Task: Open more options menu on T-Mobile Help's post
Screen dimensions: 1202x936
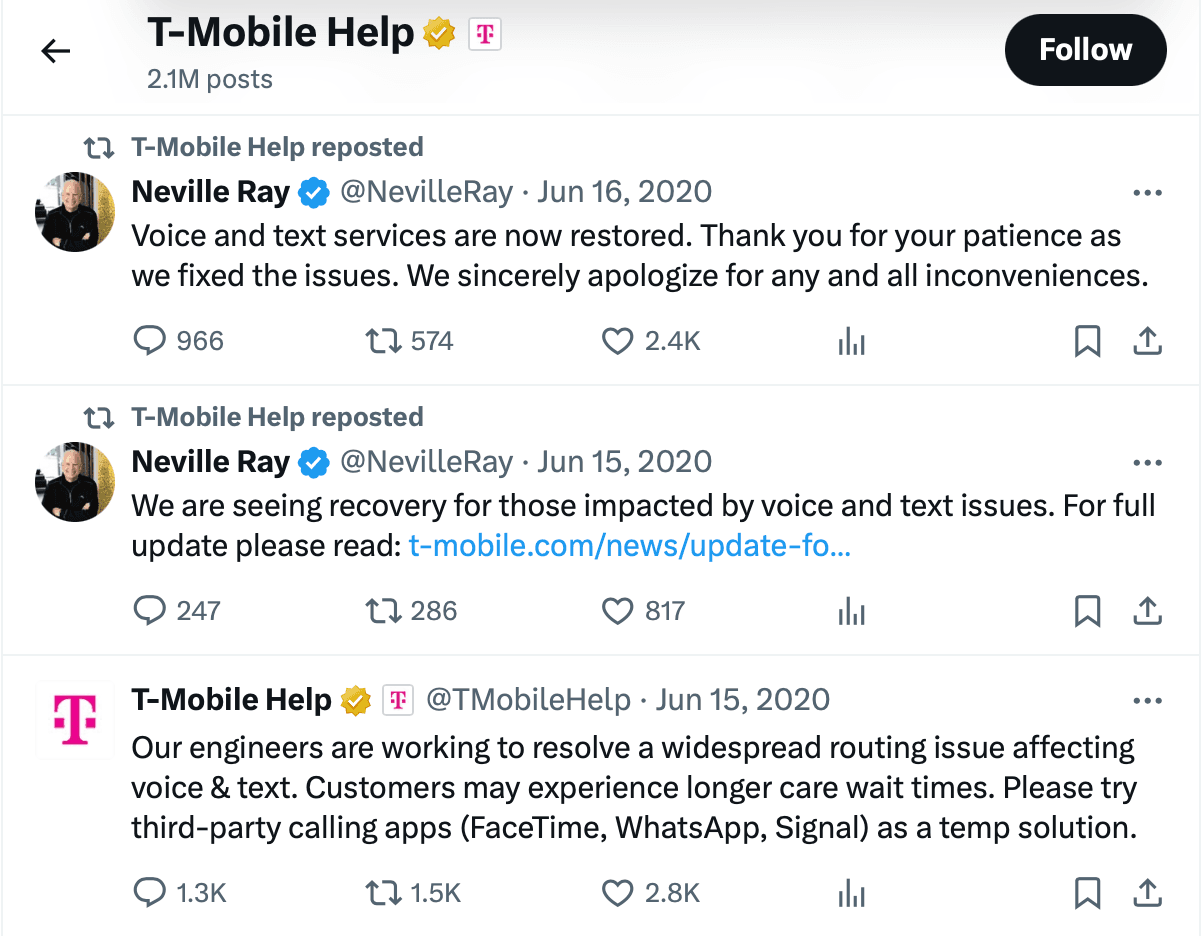Action: coord(1147,700)
